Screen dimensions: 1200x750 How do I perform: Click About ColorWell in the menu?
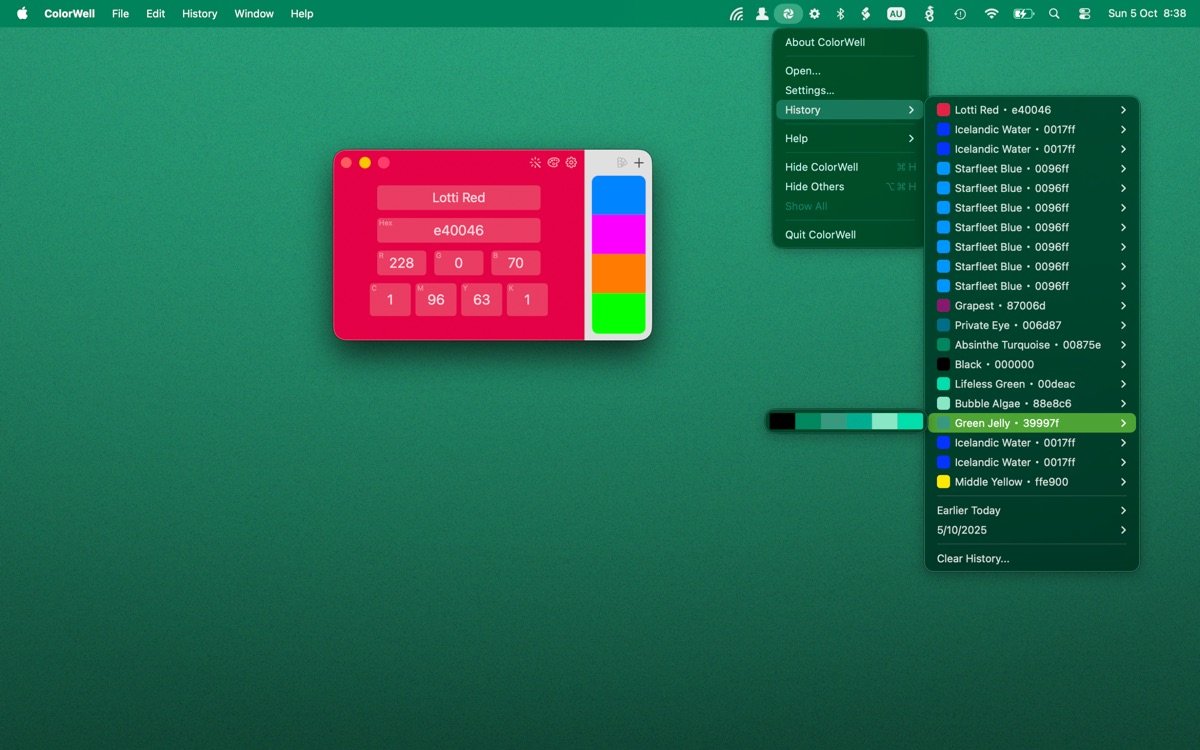coord(825,42)
